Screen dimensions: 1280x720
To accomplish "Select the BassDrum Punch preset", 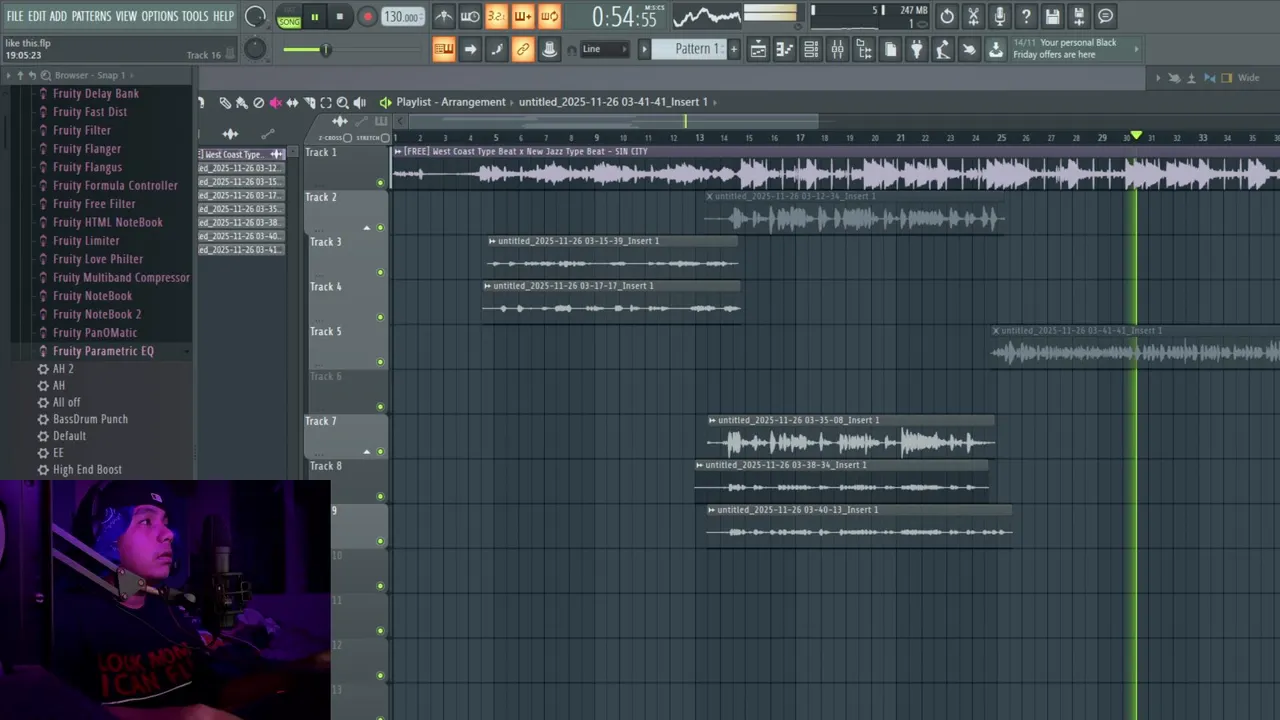I will pos(90,419).
